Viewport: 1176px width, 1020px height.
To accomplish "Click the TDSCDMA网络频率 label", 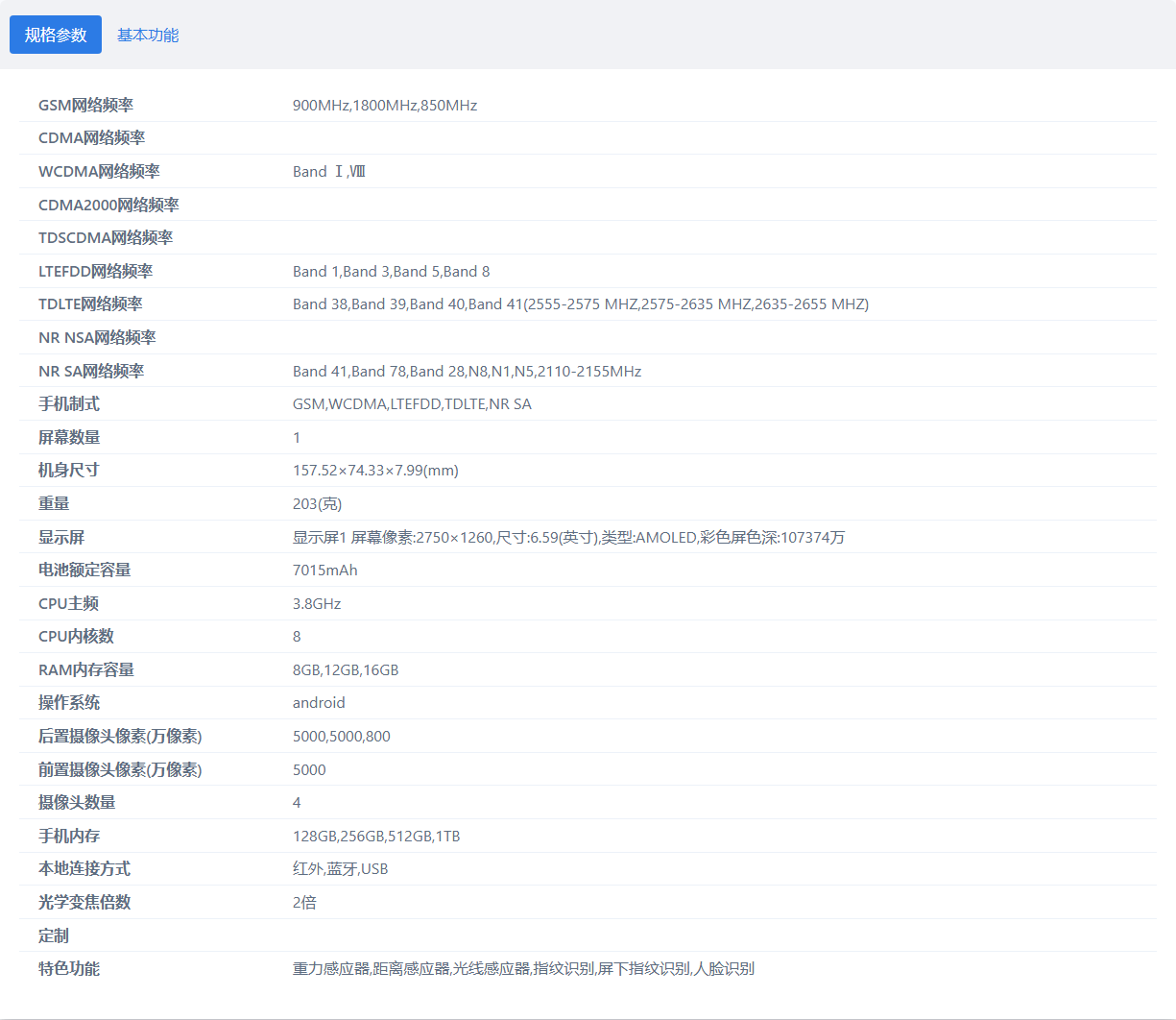I will (x=106, y=237).
